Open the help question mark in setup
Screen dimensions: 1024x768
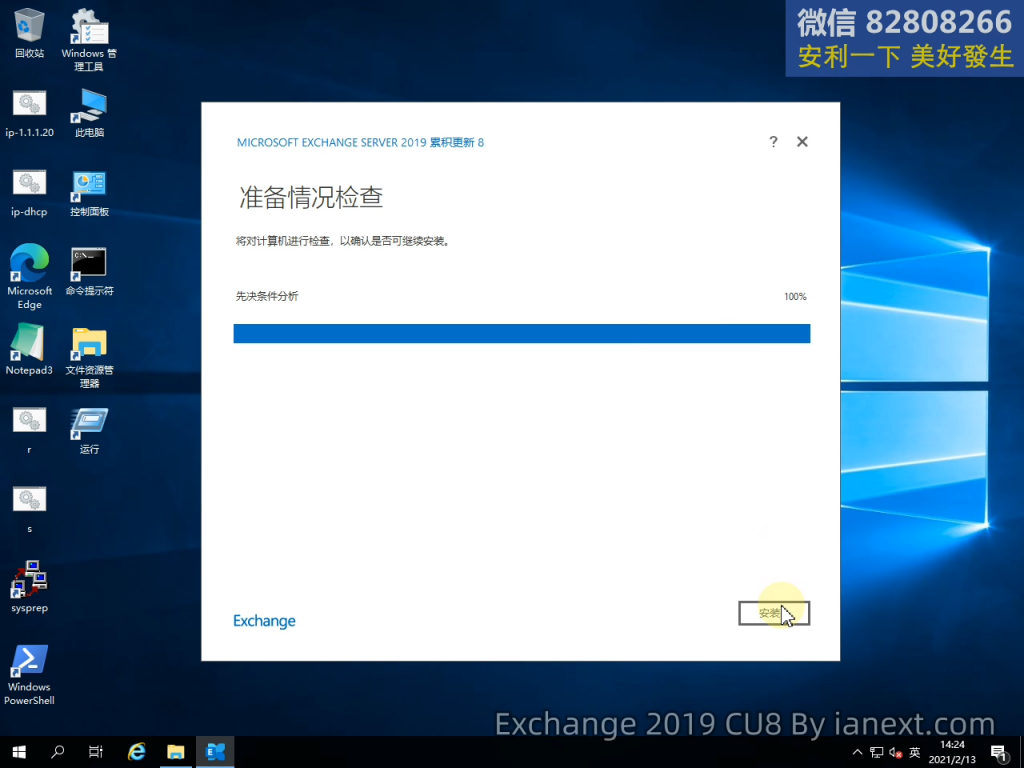tap(773, 142)
